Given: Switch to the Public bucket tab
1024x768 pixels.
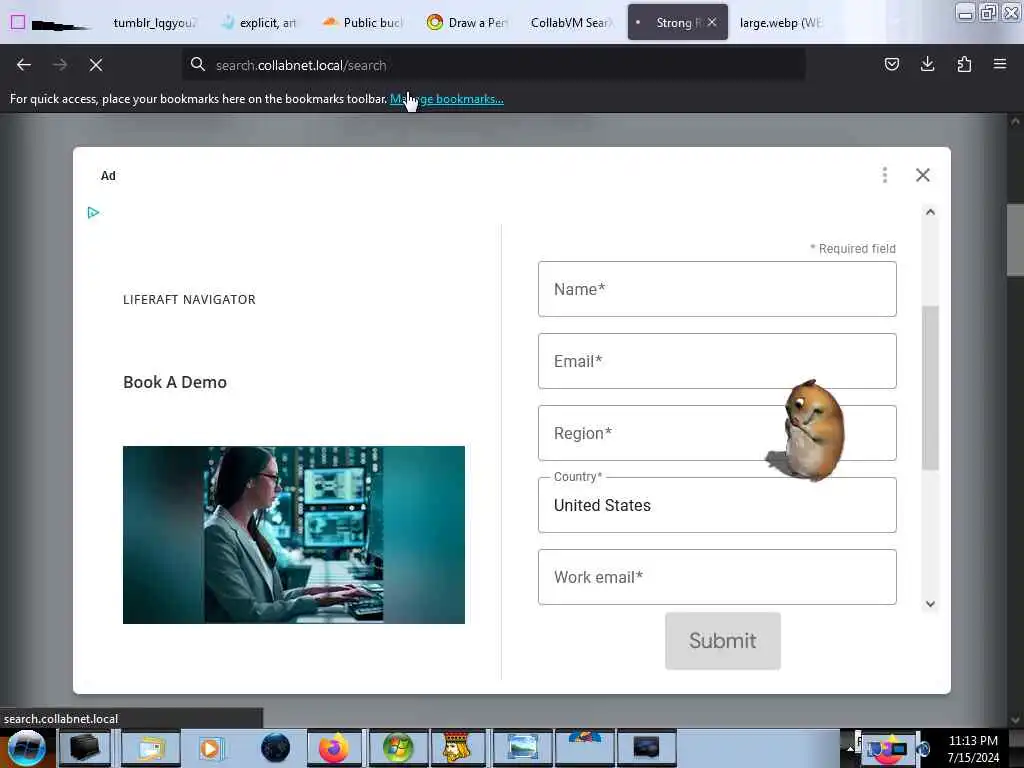Looking at the screenshot, I should coord(364,22).
